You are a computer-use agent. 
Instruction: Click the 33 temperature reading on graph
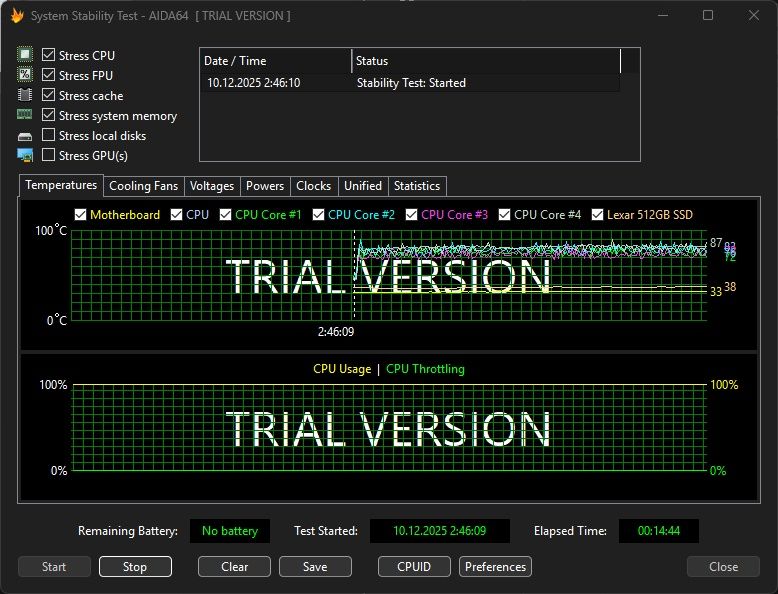pyautogui.click(x=715, y=292)
